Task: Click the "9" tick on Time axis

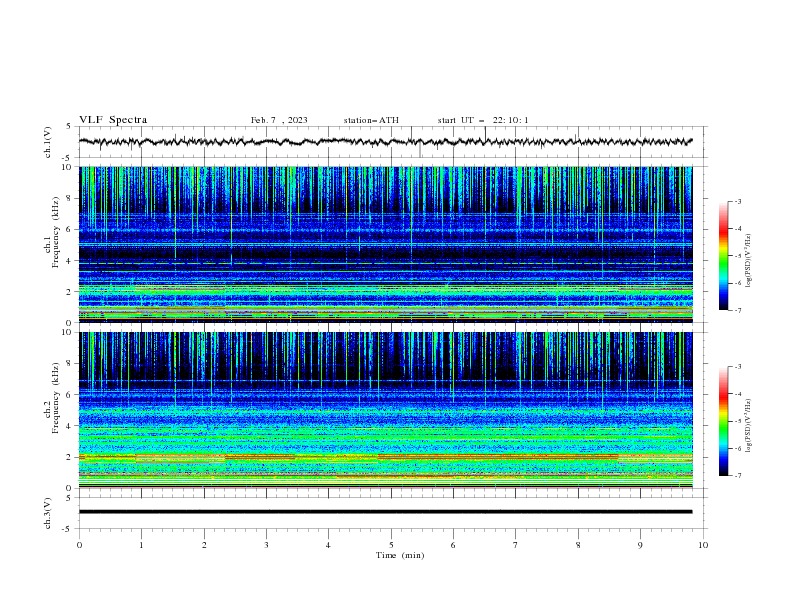Action: pyautogui.click(x=640, y=545)
